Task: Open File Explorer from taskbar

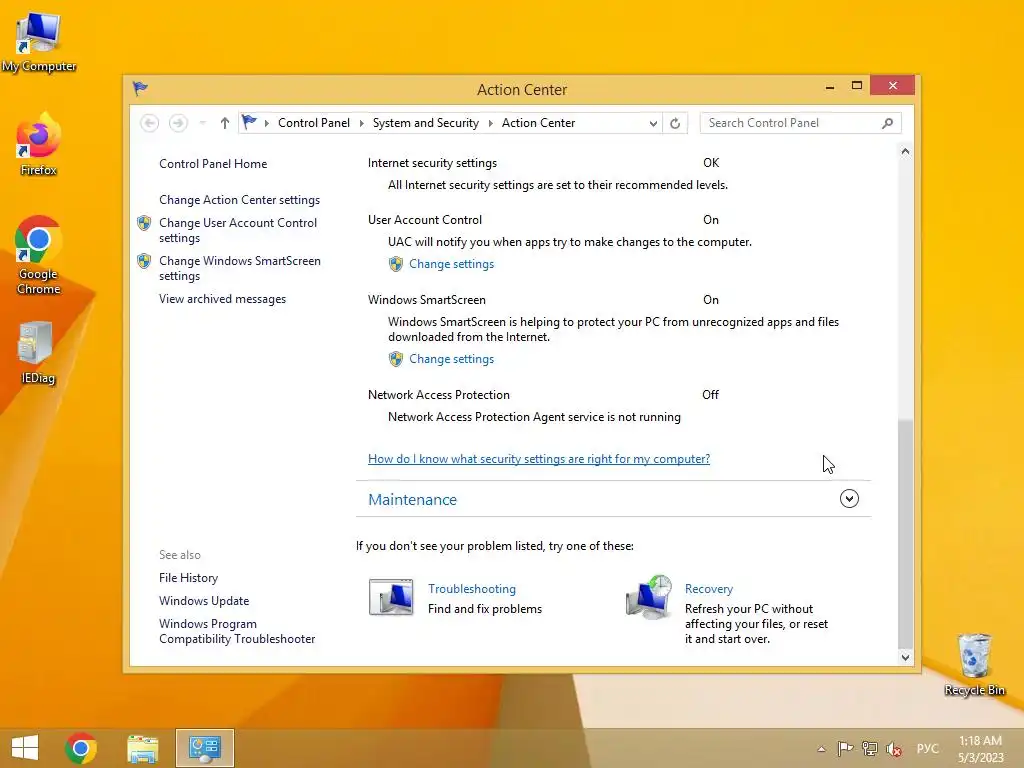Action: (142, 748)
